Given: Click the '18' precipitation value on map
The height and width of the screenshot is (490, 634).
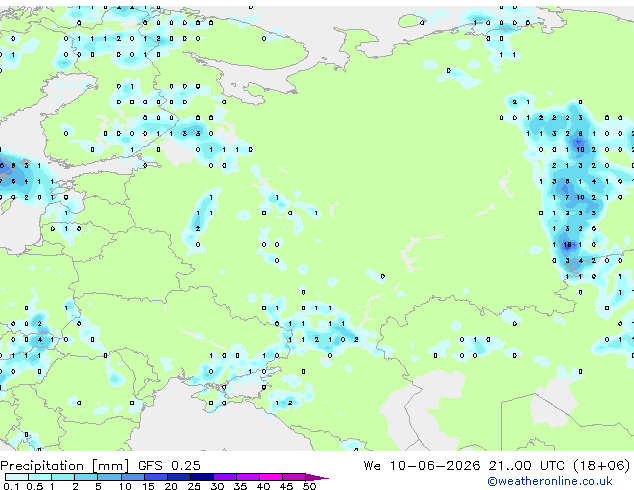Looking at the screenshot, I should pos(567,245).
